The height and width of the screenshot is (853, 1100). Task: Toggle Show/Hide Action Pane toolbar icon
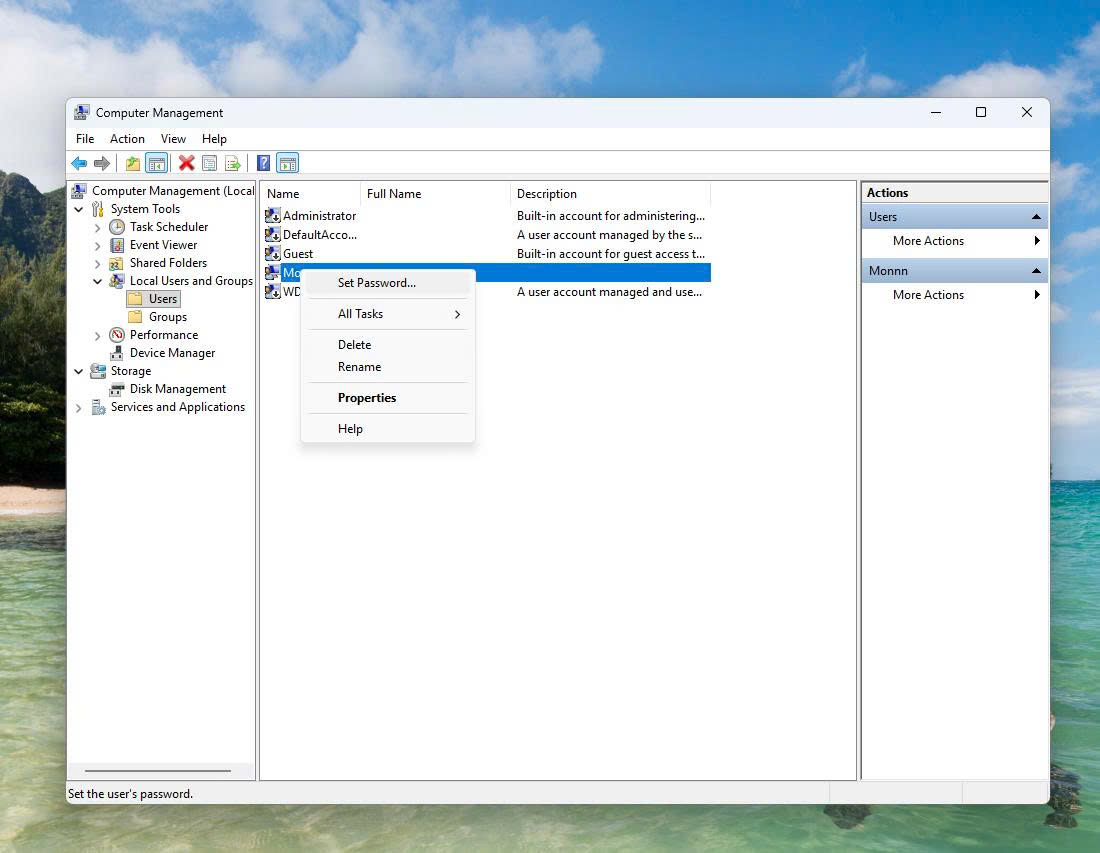point(288,163)
